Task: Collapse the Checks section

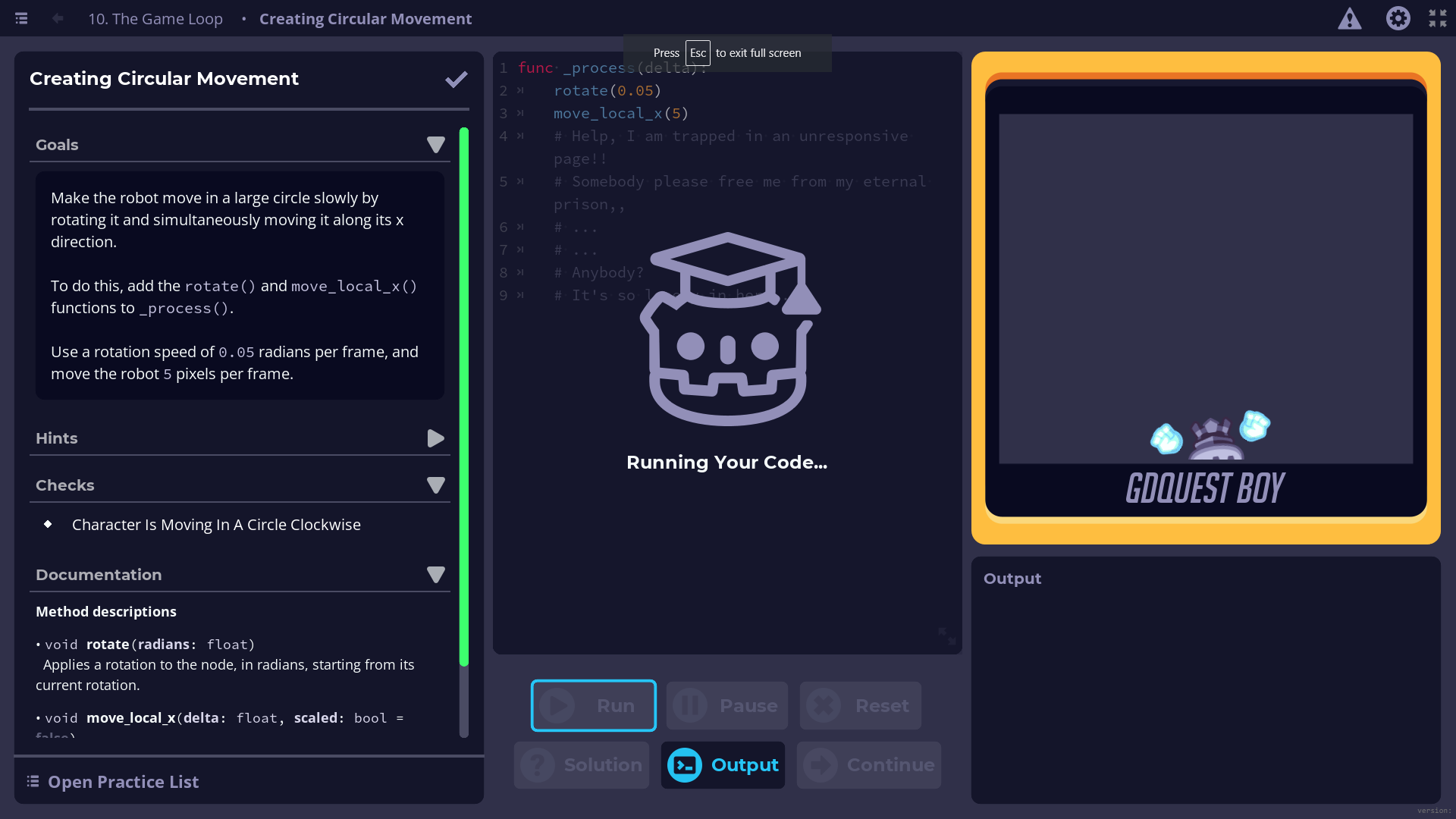Action: coord(435,485)
